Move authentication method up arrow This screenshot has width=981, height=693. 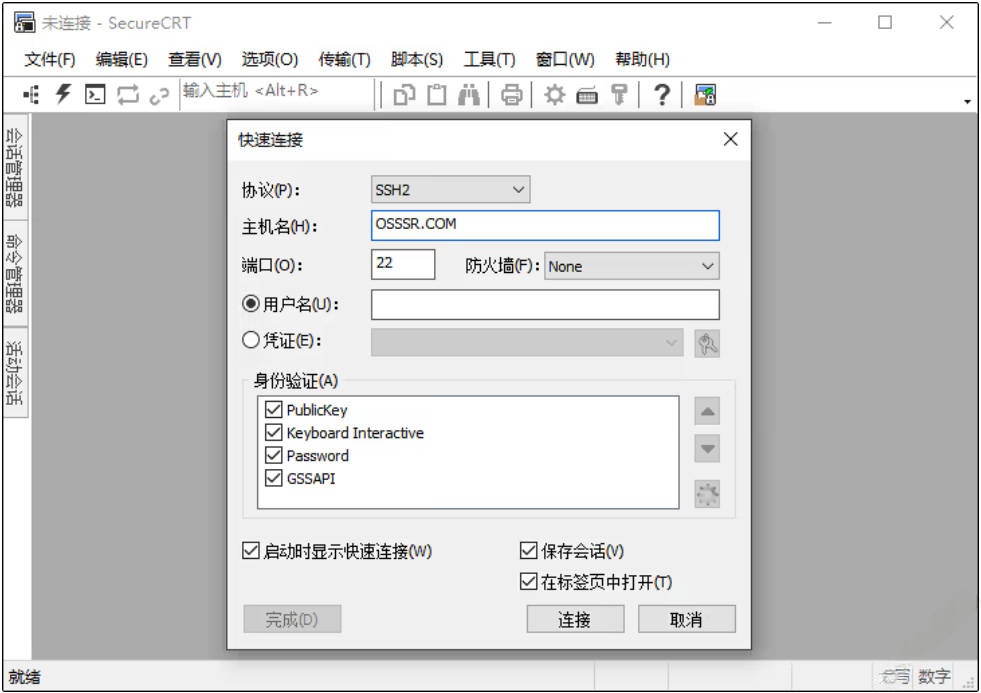pyautogui.click(x=707, y=411)
